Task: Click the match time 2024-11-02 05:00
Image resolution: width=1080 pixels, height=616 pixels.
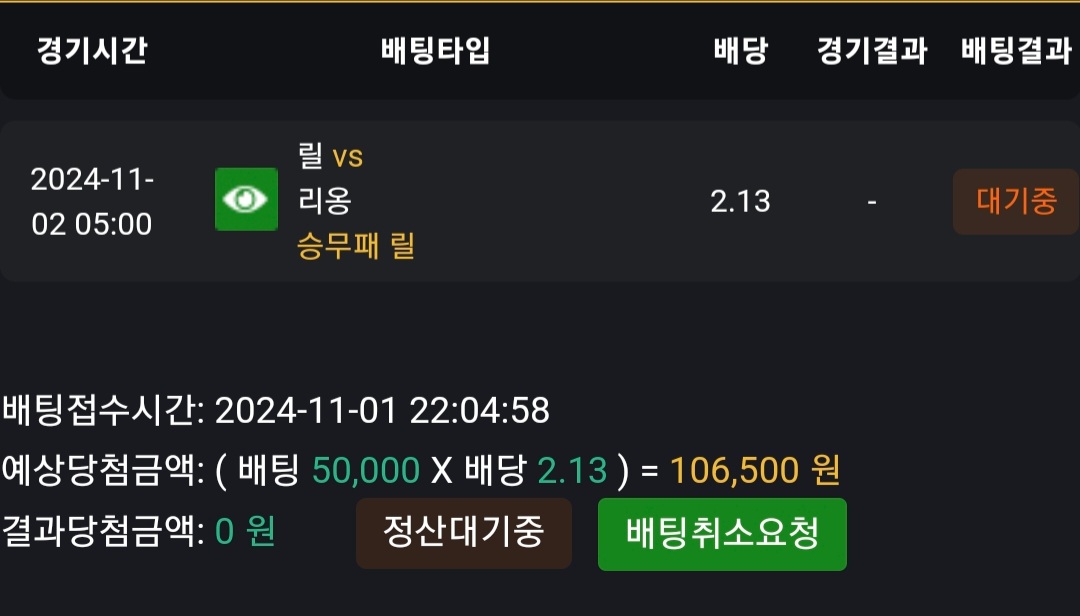Action: point(92,202)
